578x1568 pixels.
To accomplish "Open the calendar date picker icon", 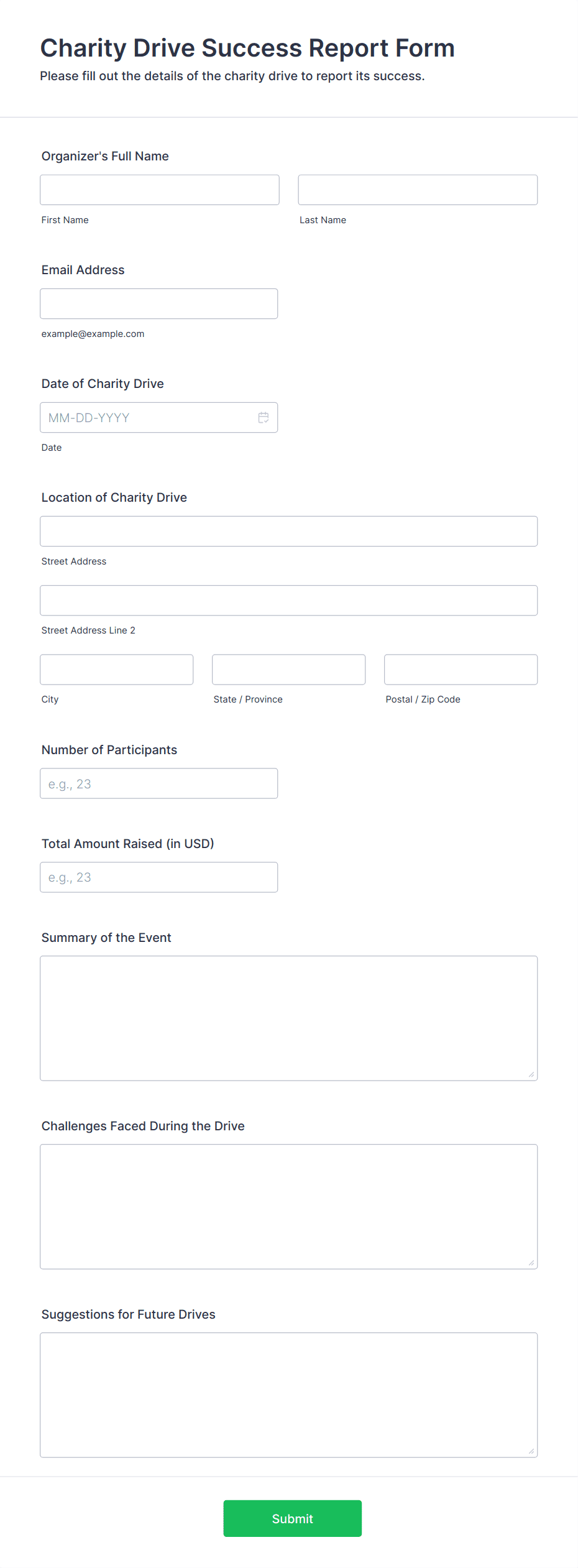I will pyautogui.click(x=263, y=417).
